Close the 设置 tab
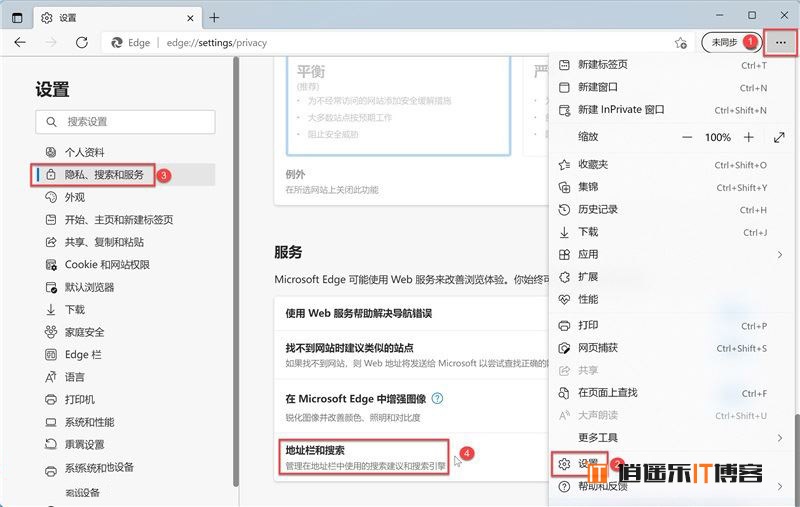 190,18
